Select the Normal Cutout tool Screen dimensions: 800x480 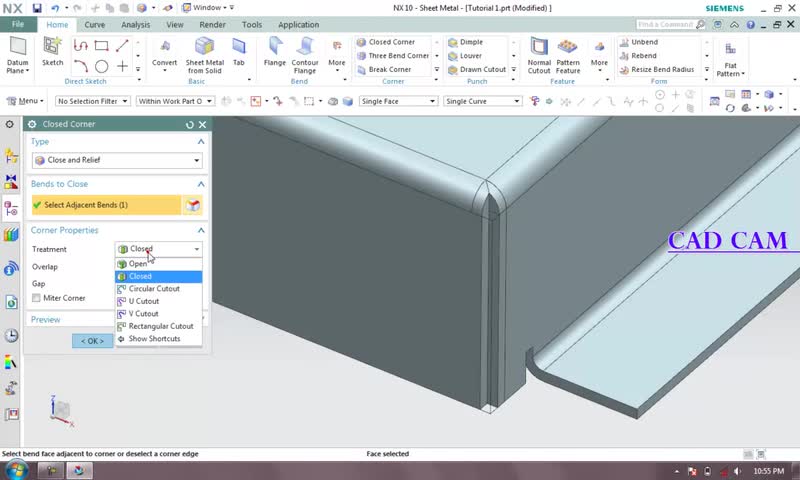tap(539, 55)
